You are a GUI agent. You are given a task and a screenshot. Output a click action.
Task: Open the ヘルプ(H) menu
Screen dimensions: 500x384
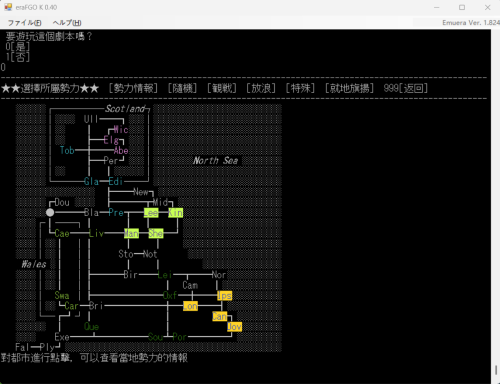point(67,23)
